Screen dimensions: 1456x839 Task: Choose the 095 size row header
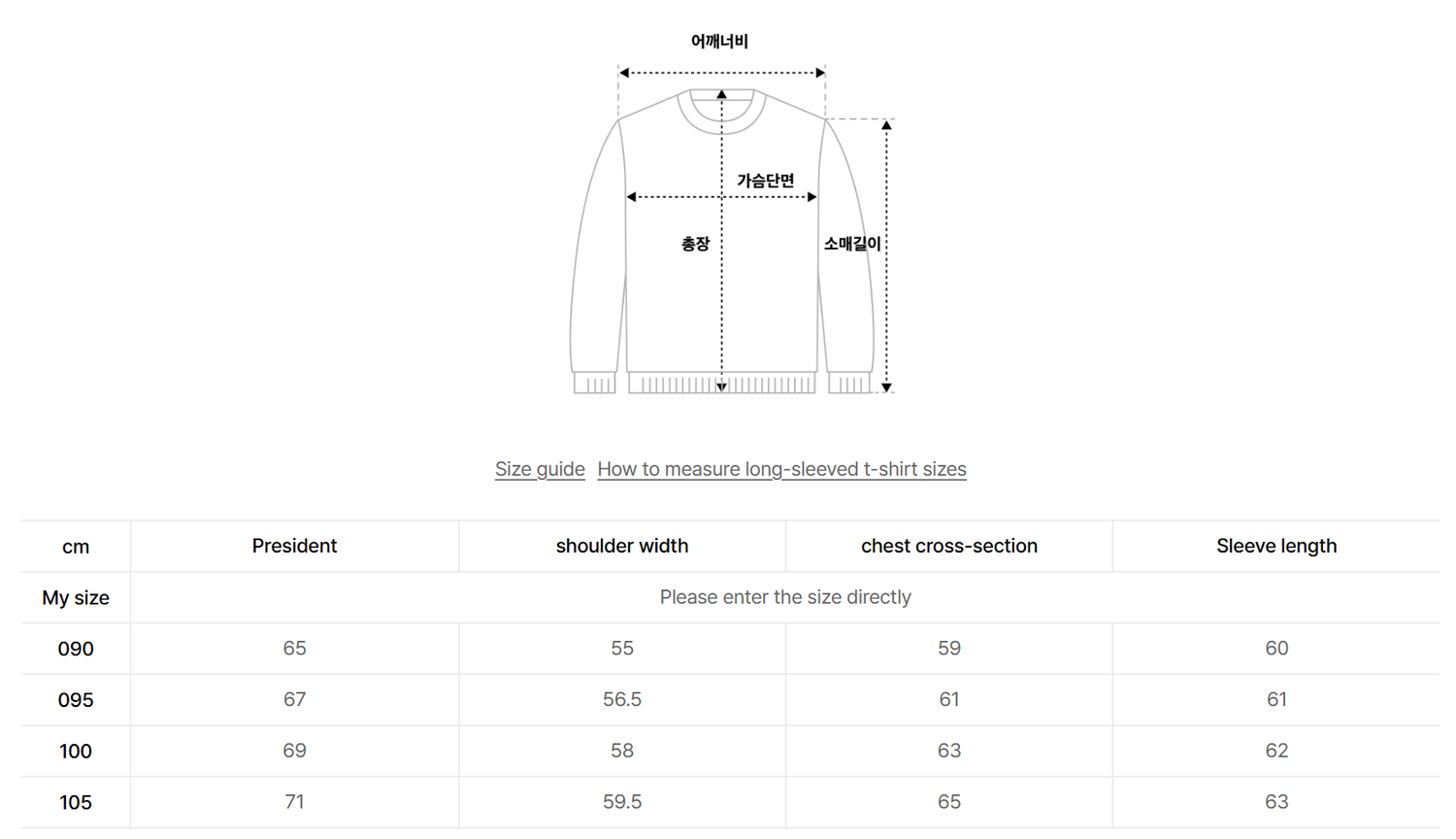[x=76, y=700]
